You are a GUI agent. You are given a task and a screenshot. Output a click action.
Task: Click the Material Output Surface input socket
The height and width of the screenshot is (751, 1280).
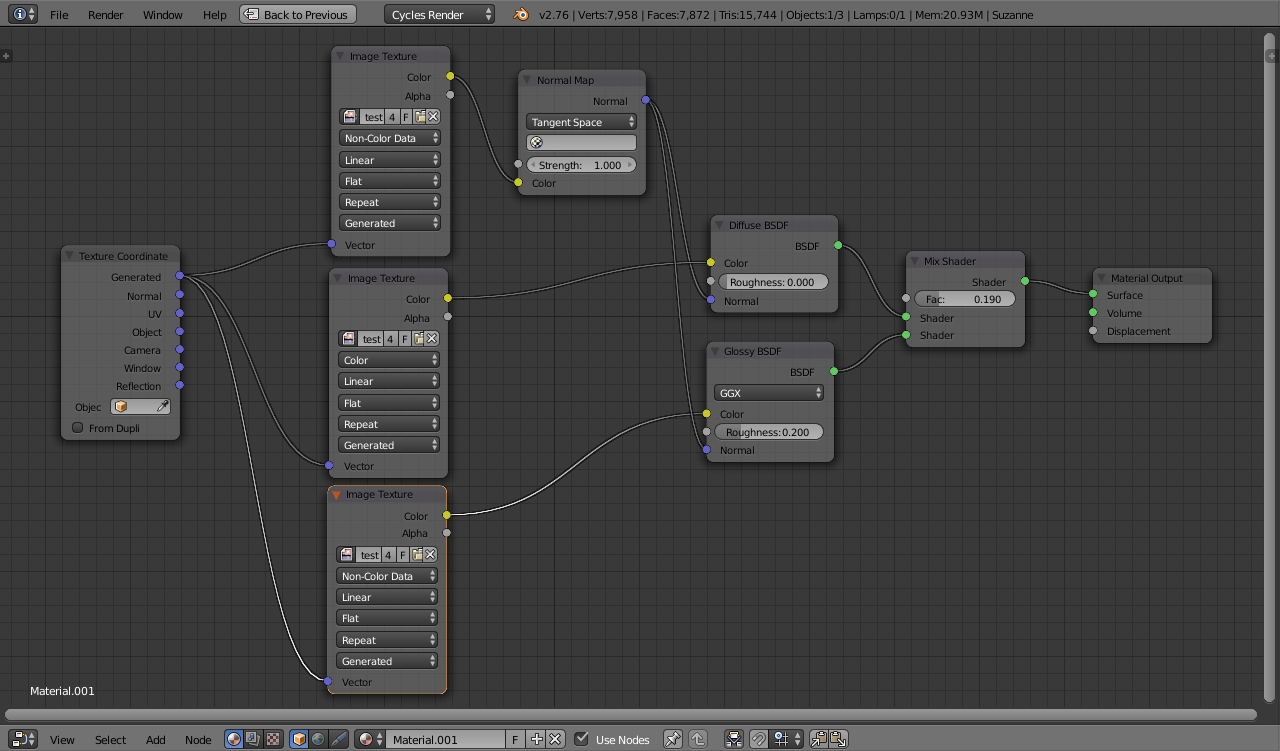pyautogui.click(x=1093, y=295)
